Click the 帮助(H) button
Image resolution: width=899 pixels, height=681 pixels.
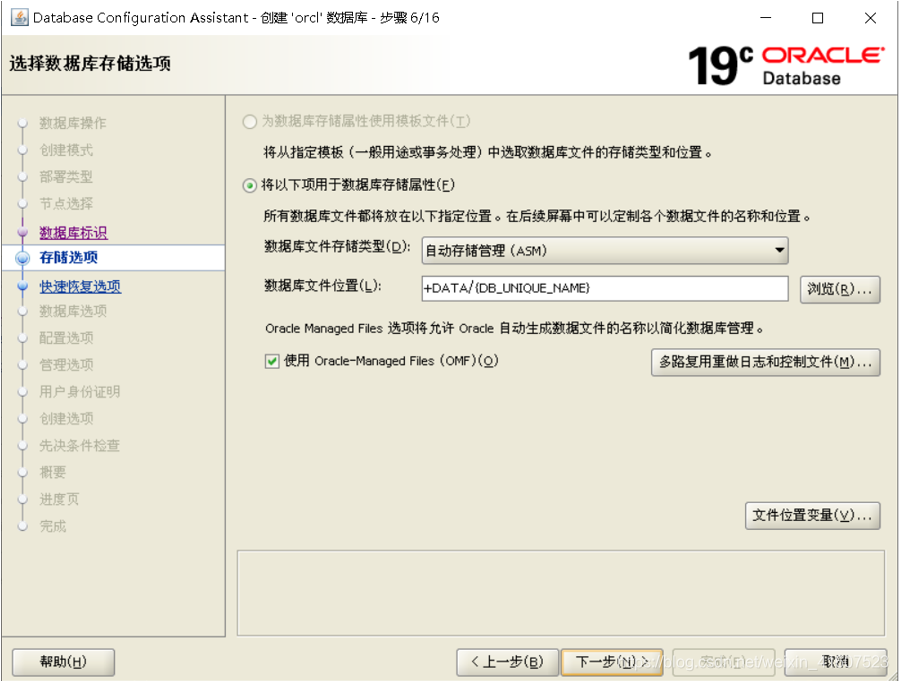coord(63,662)
